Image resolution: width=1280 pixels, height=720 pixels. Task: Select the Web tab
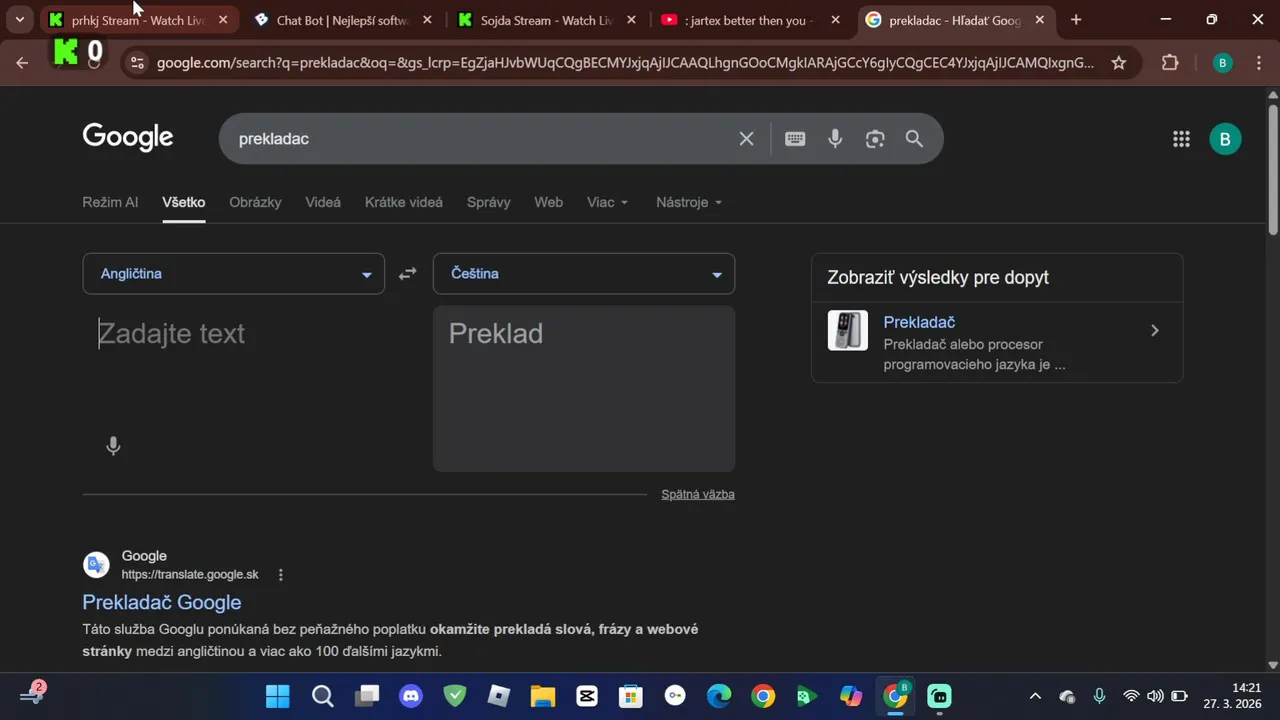click(548, 202)
